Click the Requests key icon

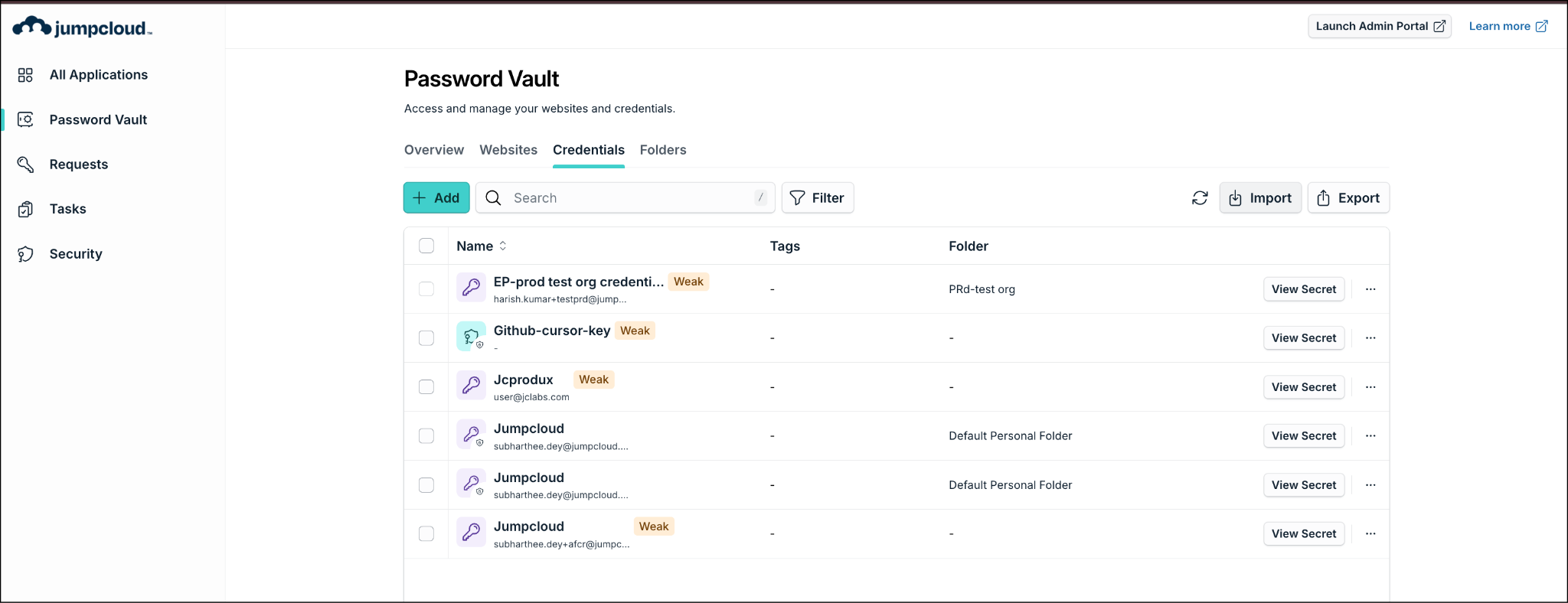click(x=26, y=165)
